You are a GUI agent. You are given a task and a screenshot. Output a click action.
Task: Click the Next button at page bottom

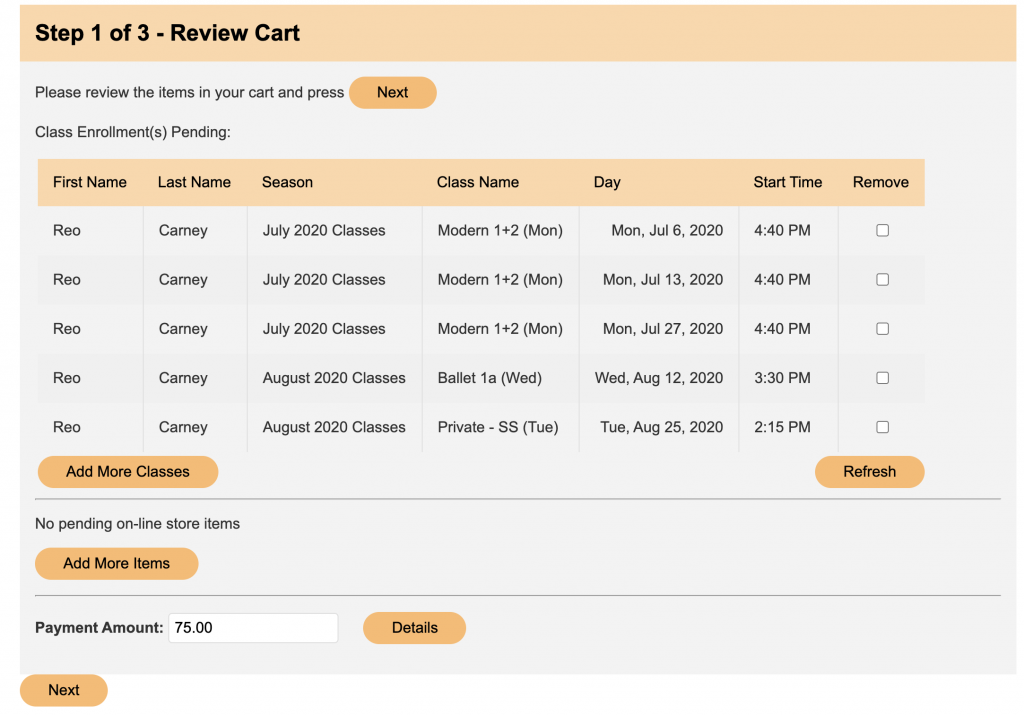(x=63, y=690)
